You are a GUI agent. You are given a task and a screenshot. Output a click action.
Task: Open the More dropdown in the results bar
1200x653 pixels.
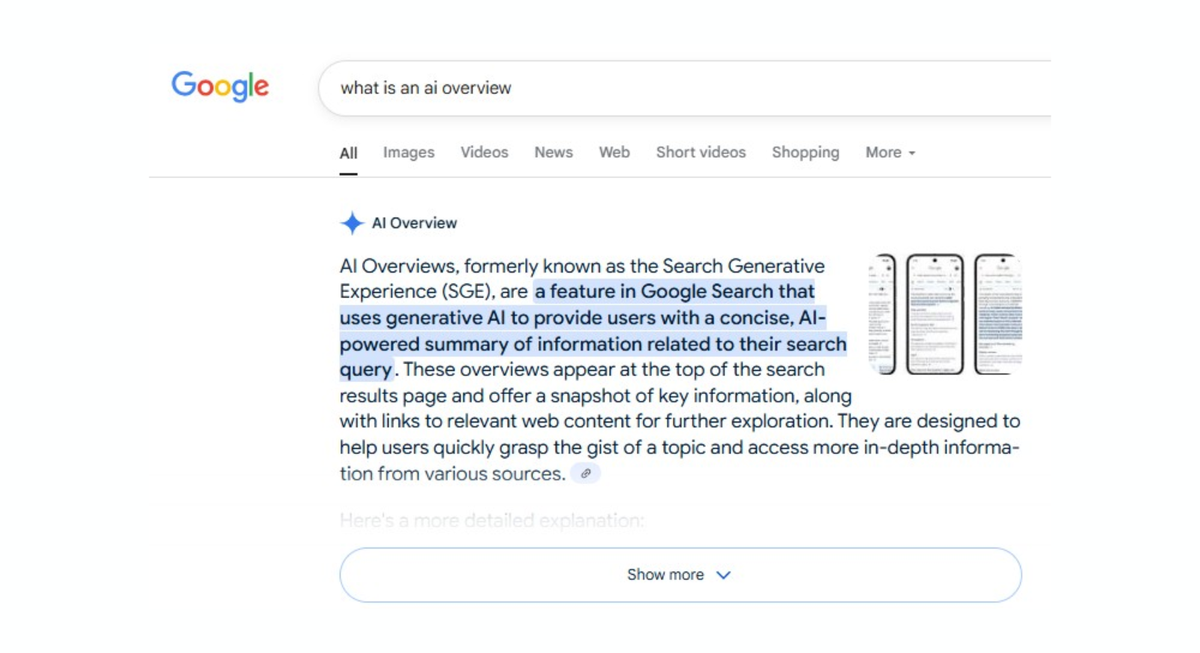884,152
